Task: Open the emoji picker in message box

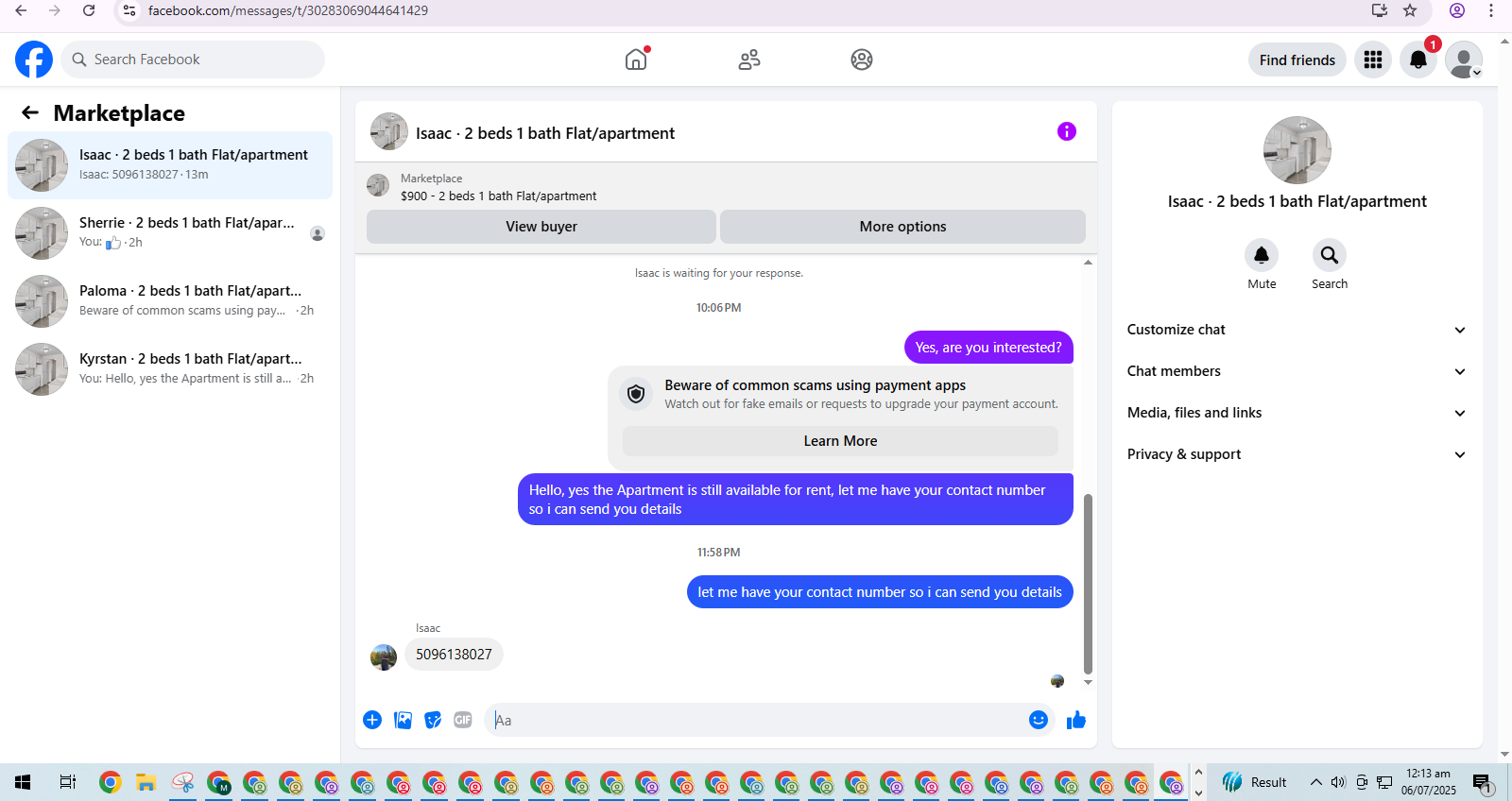Action: [x=1039, y=720]
